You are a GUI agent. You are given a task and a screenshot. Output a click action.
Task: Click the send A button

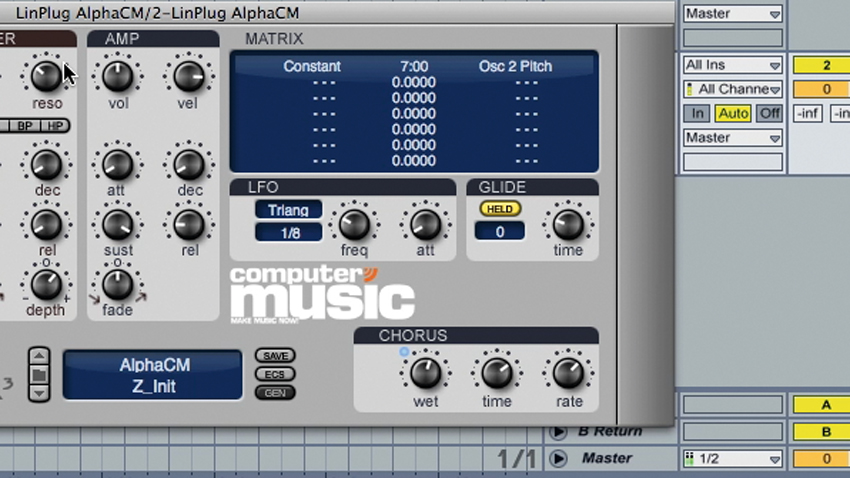pos(824,405)
